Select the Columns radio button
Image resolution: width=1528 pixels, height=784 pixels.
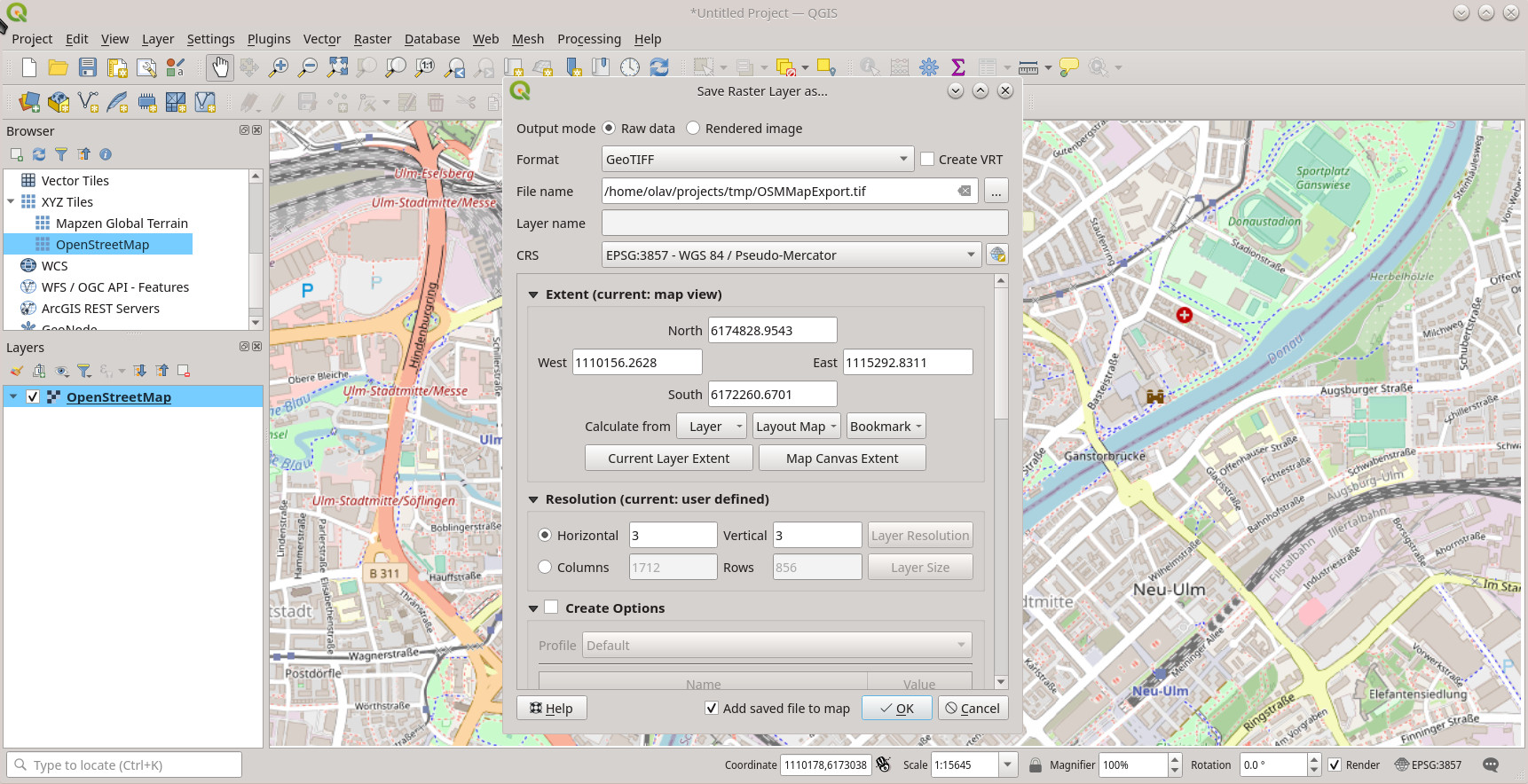click(545, 567)
